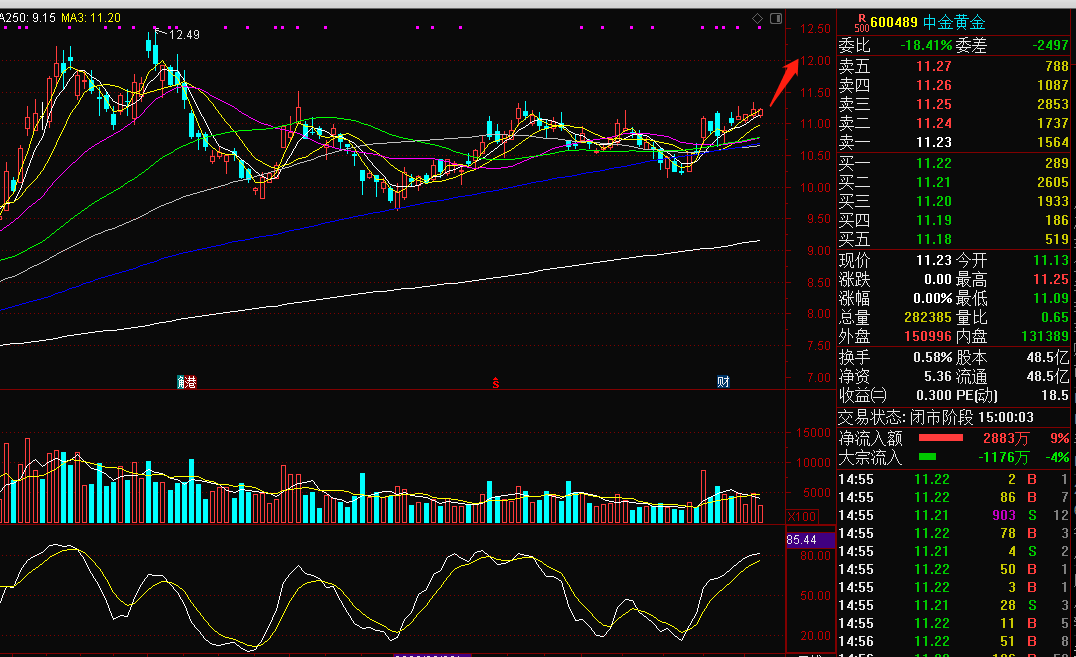
Task: Click the 7.00 price axis label
Action: tap(819, 378)
